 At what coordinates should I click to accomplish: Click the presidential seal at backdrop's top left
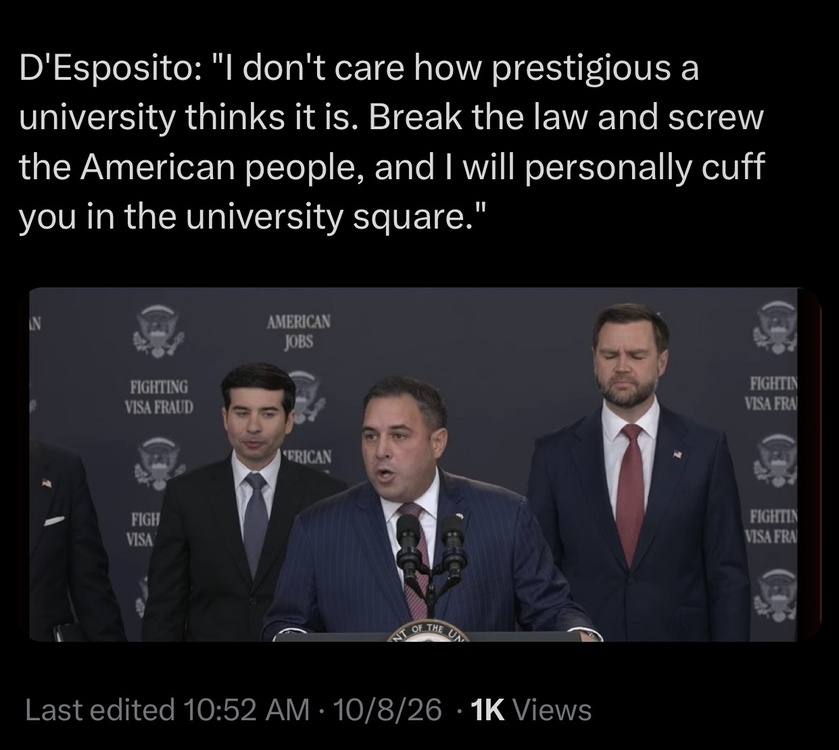(x=156, y=331)
